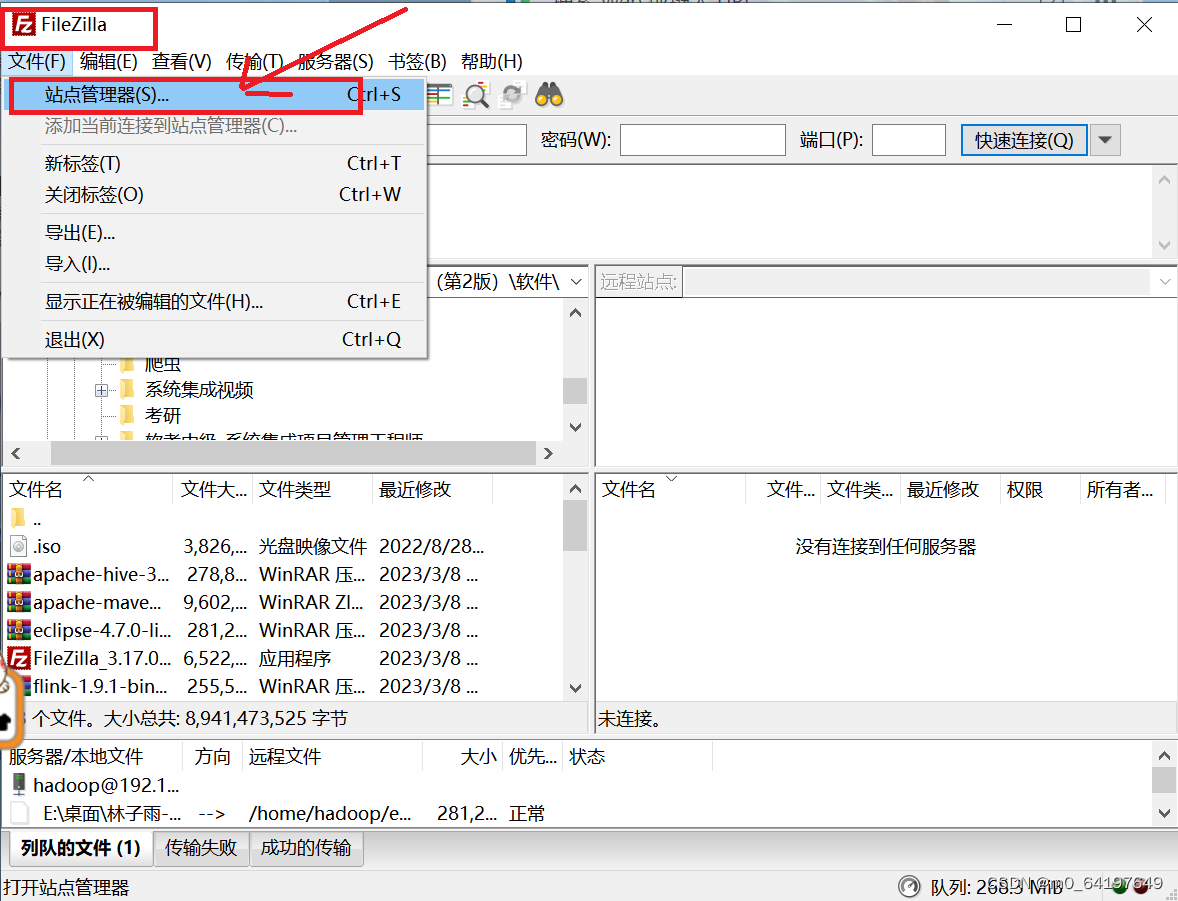
Task: Click the parent folder '..' icon
Action: [18, 519]
